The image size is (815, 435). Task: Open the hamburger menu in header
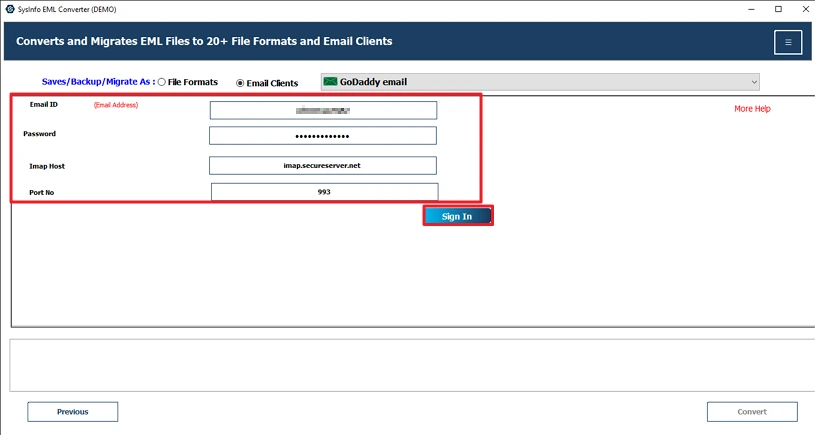788,42
